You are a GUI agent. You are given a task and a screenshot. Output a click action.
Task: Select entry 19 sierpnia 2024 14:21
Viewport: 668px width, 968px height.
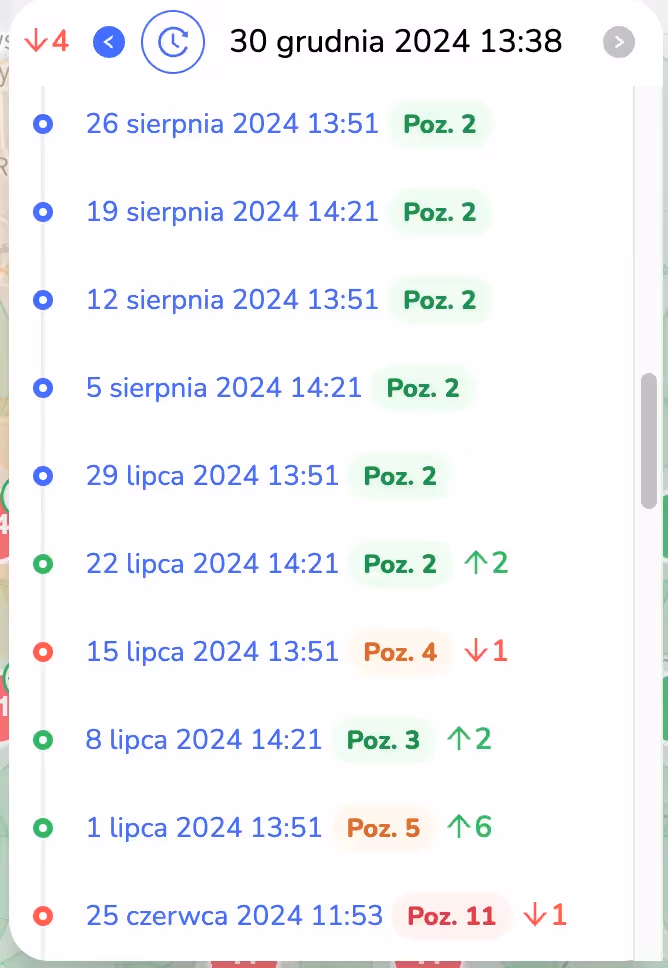[x=232, y=212]
